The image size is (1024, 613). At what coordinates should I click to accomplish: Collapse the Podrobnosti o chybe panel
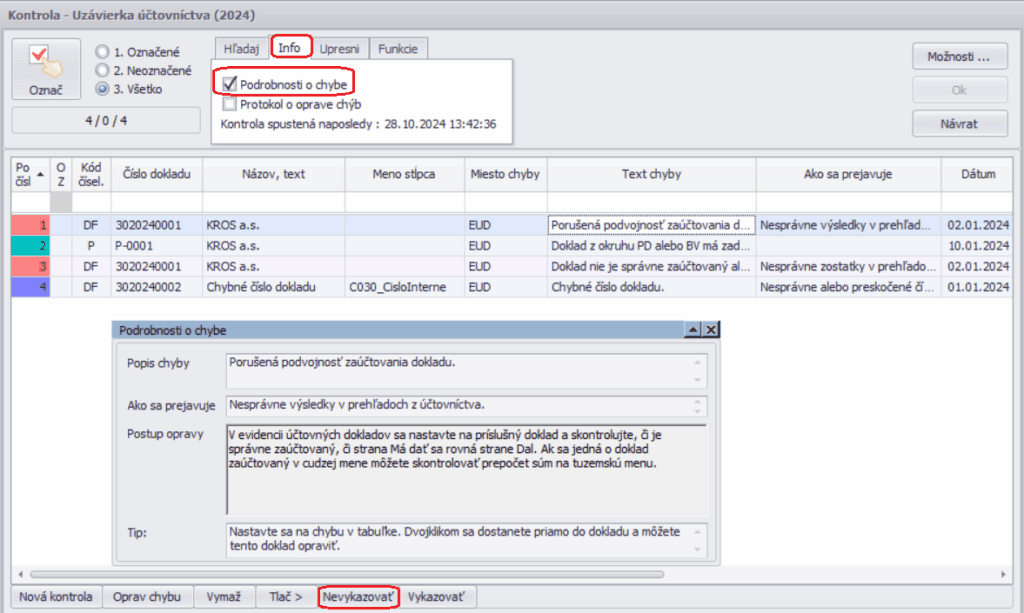(x=692, y=330)
